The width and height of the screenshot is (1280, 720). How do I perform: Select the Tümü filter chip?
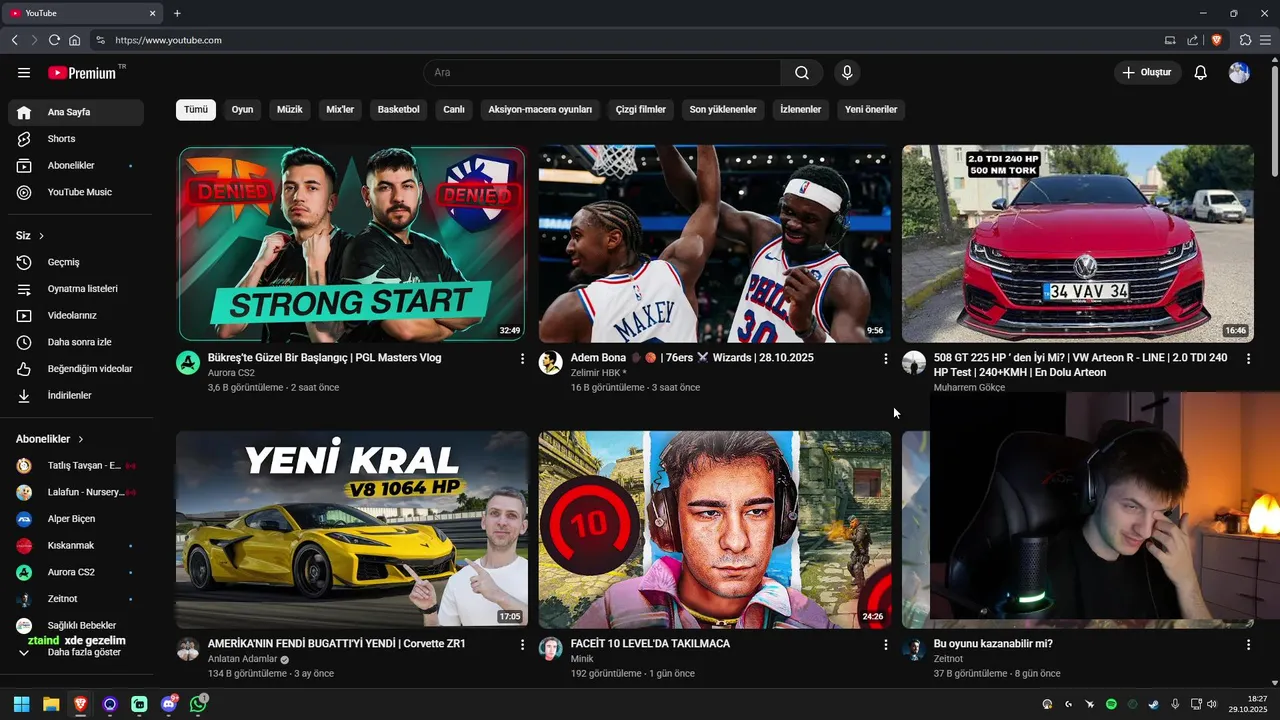196,109
